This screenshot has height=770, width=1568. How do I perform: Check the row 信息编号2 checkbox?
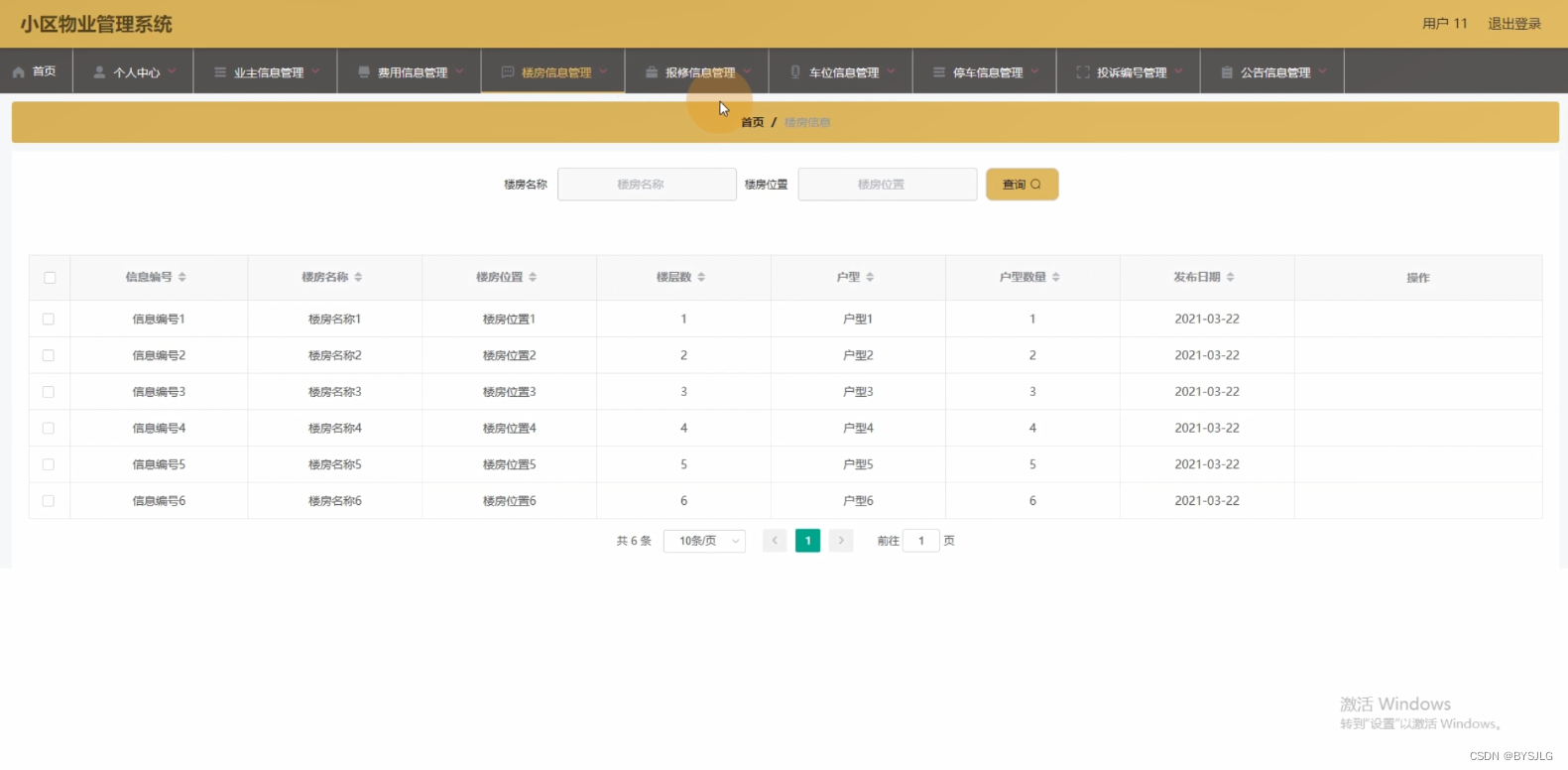[49, 355]
